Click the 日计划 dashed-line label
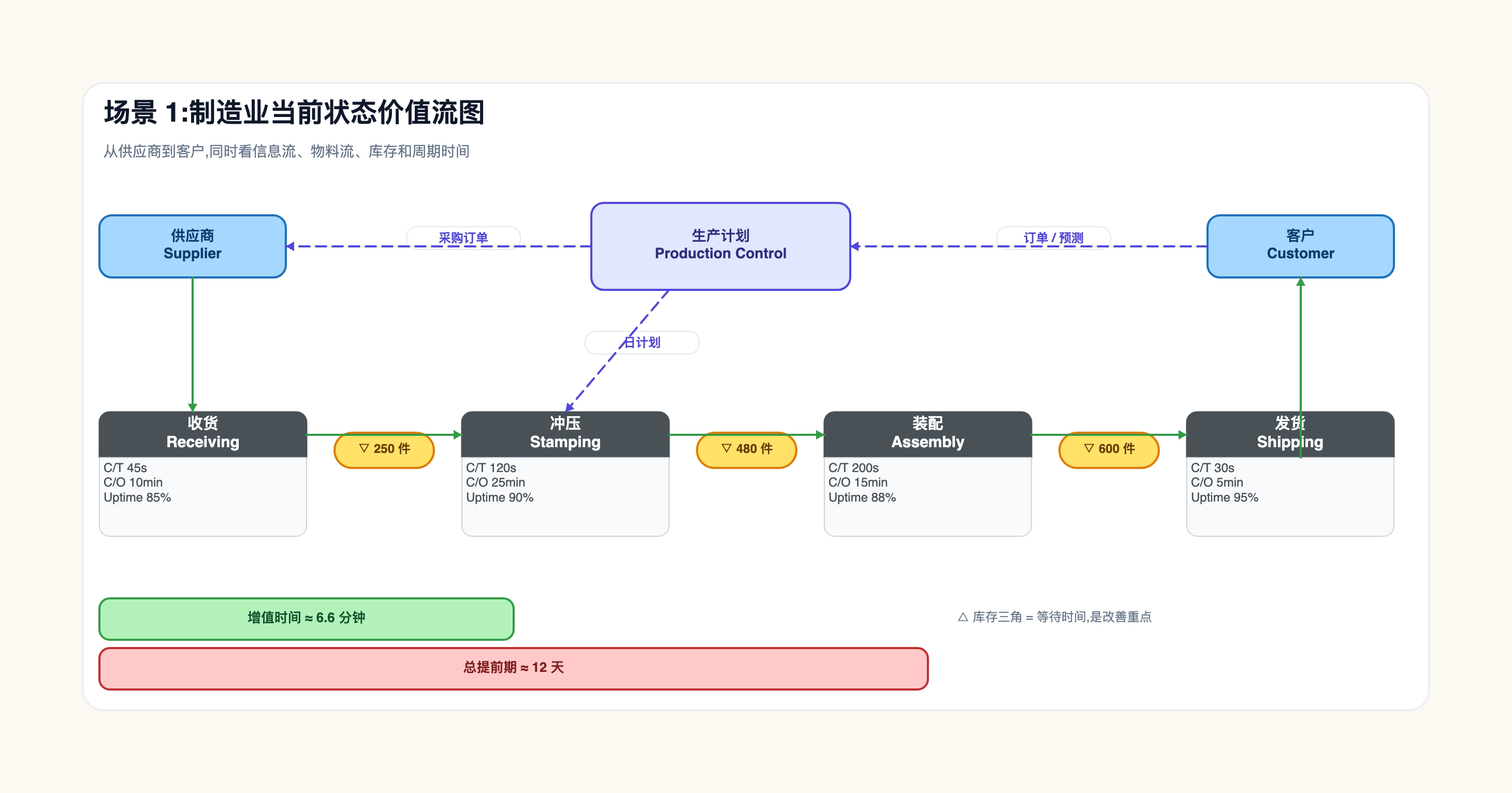 tap(642, 343)
